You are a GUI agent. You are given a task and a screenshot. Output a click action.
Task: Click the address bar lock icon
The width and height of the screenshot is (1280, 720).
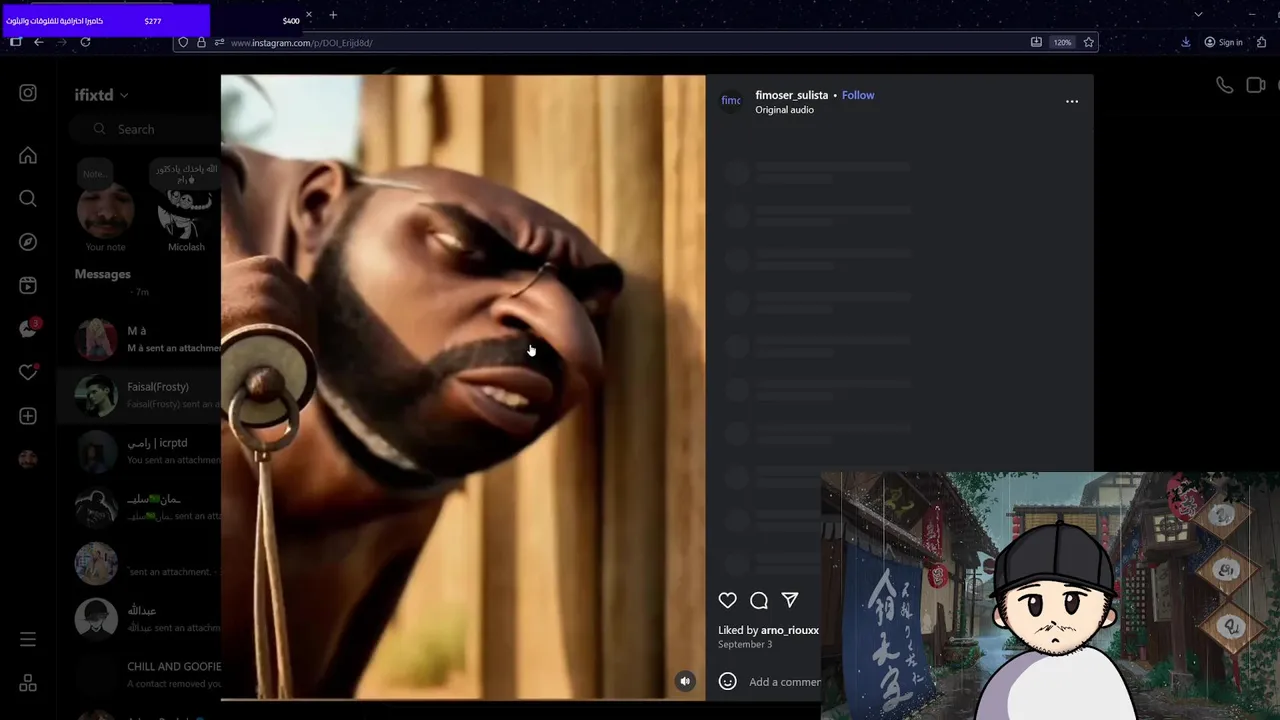(201, 42)
